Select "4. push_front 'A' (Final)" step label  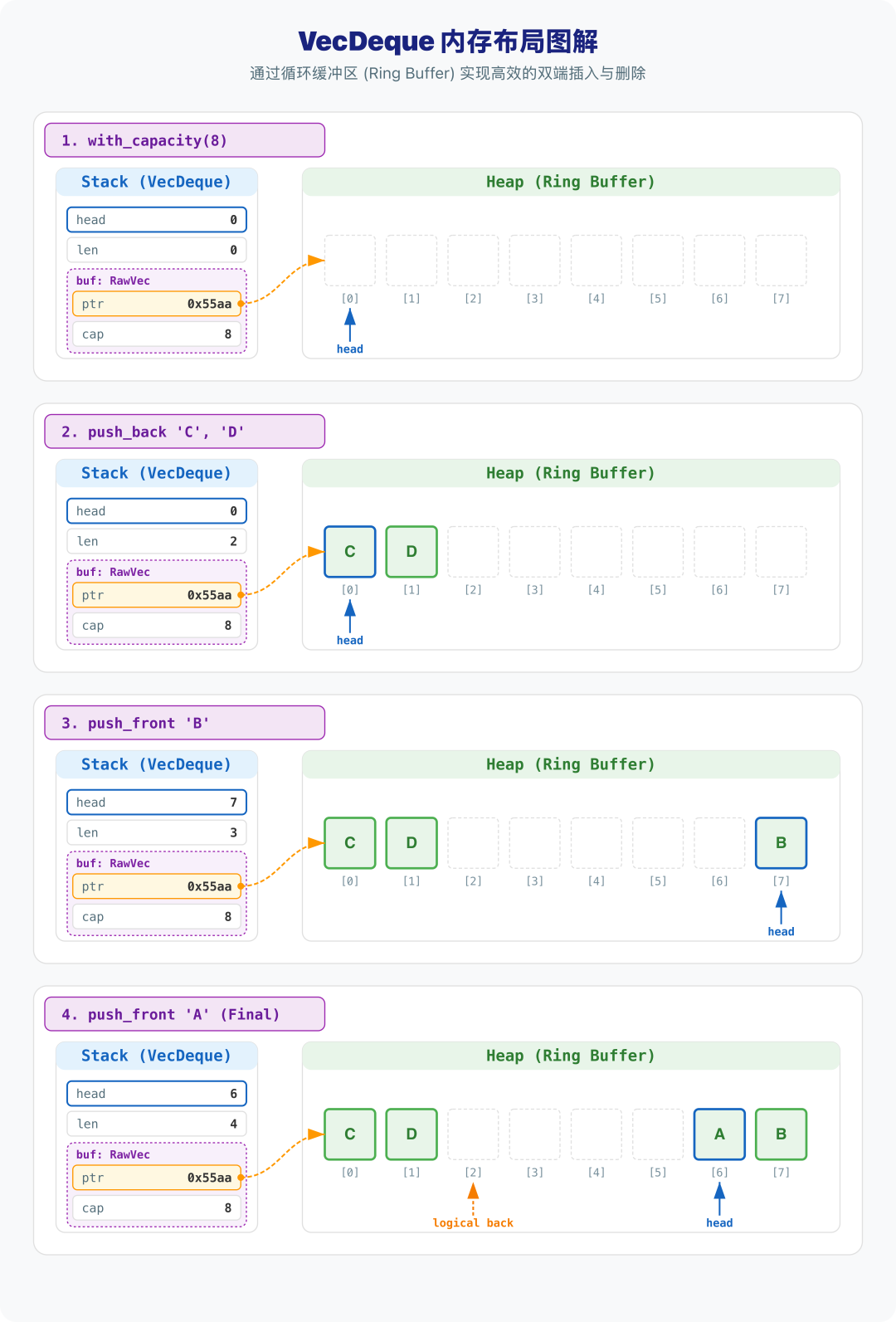tap(184, 1014)
